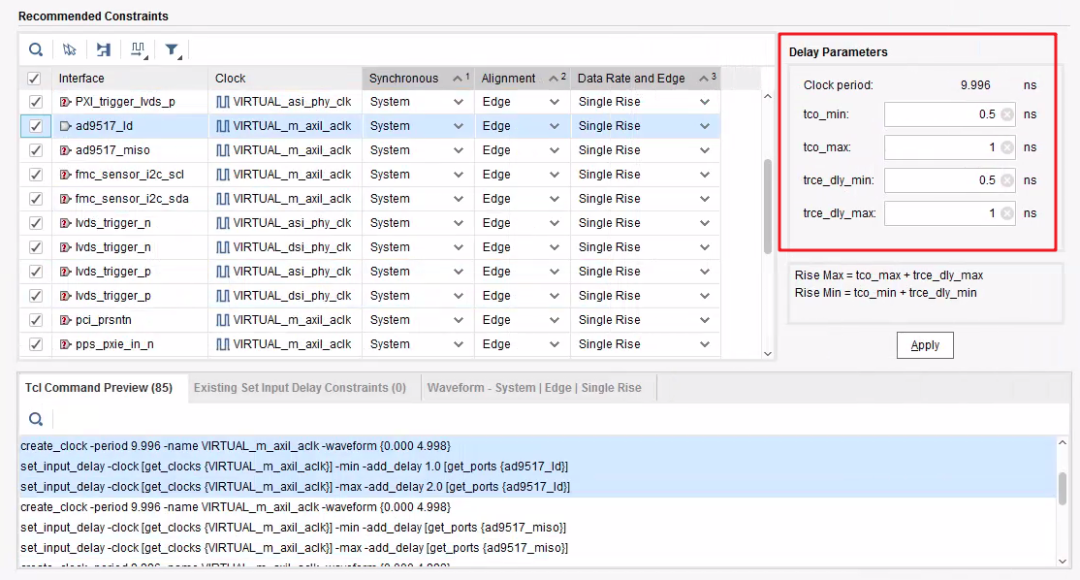1080x580 pixels.
Task: Click search icon in Tcl Command Preview
Action: [35, 419]
